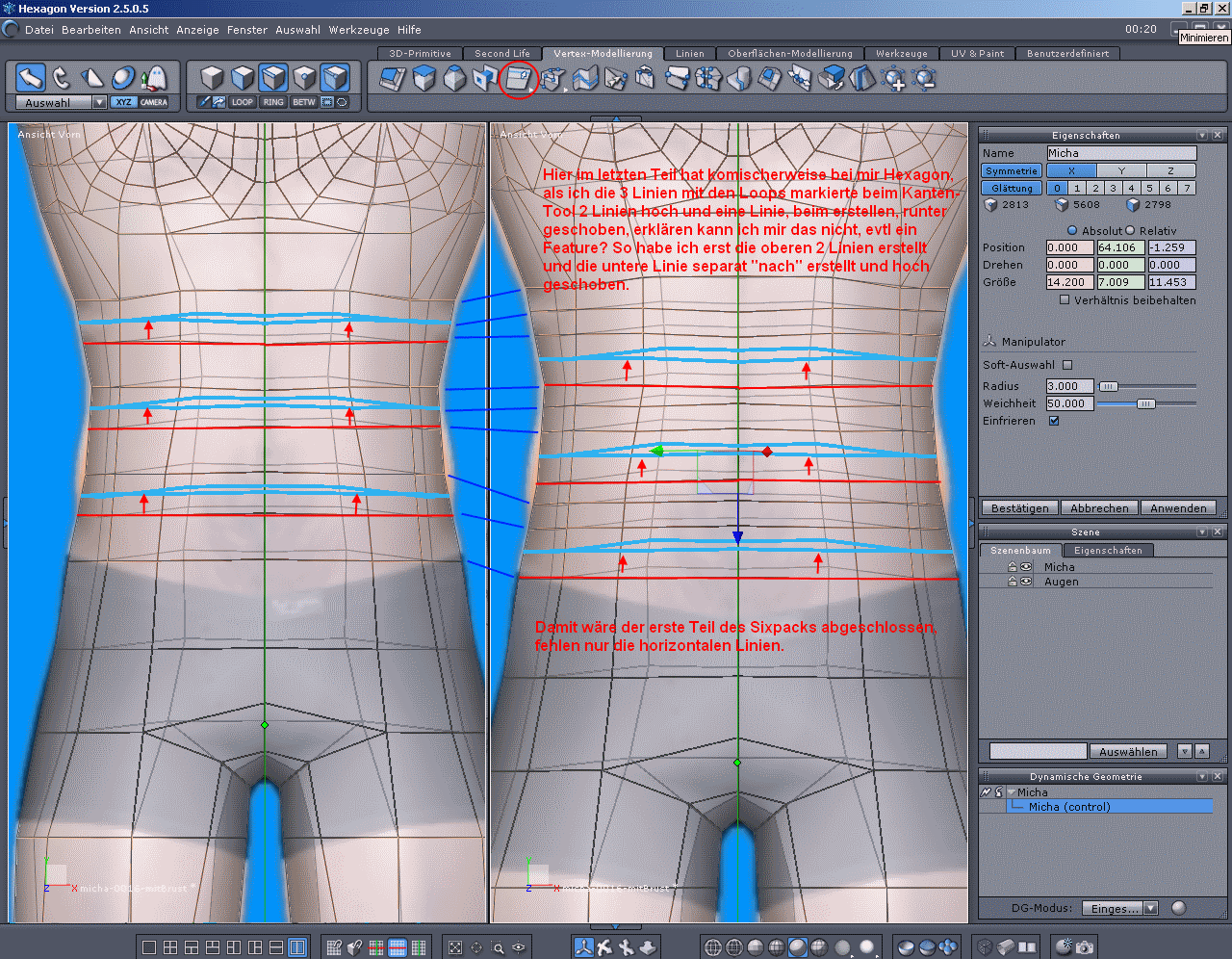
Task: Uncheck the Einfrieren checkbox
Action: (1054, 421)
